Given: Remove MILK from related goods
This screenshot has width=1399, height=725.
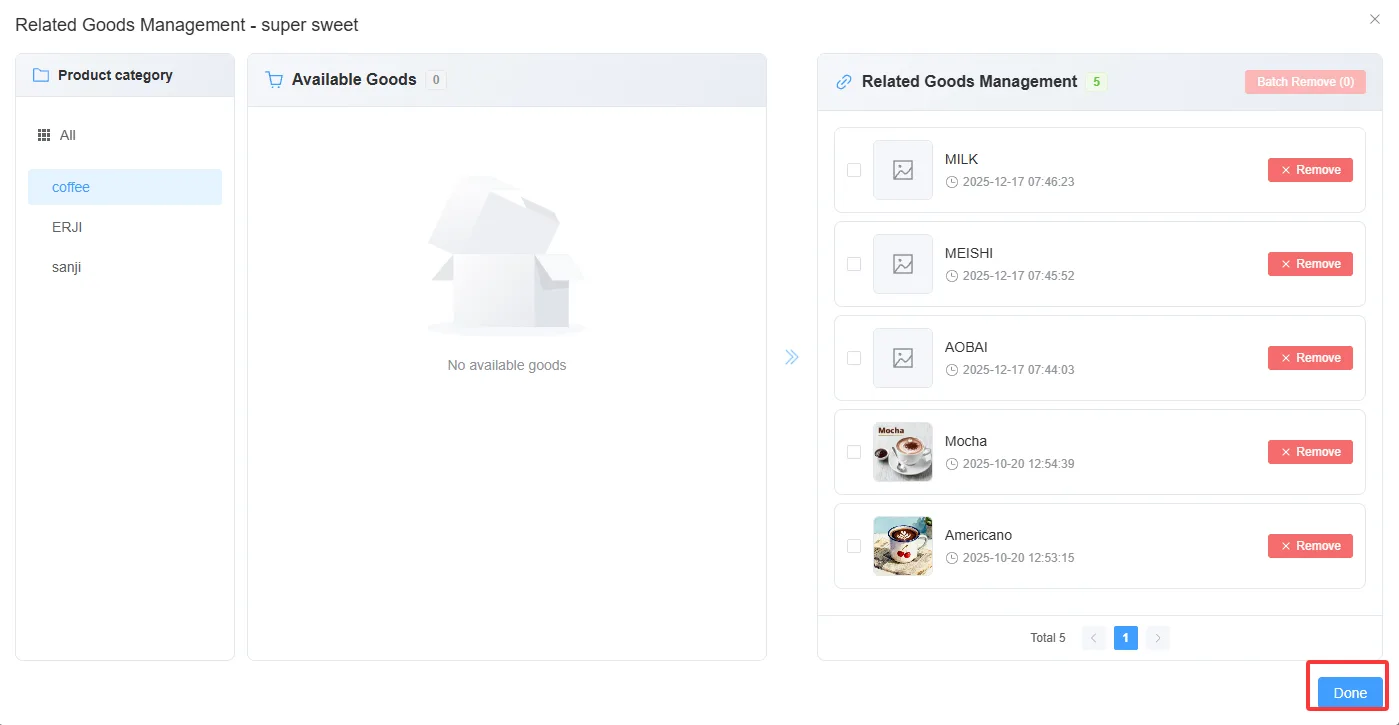Looking at the screenshot, I should pyautogui.click(x=1310, y=170).
